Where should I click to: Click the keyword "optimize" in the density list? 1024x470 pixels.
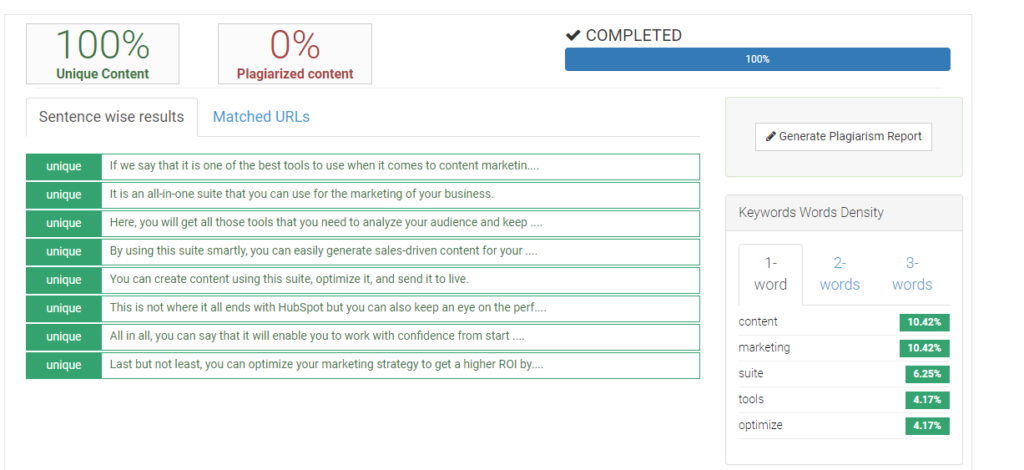click(762, 425)
